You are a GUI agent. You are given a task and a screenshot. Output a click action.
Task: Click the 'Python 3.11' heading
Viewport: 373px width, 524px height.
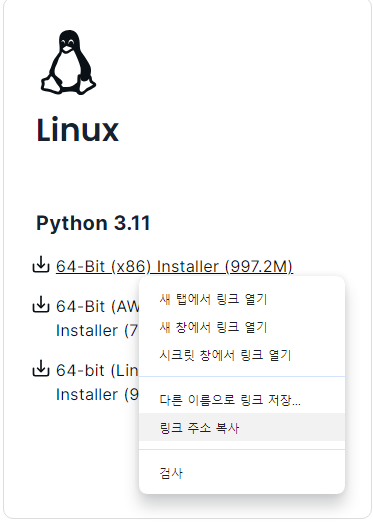(x=93, y=224)
